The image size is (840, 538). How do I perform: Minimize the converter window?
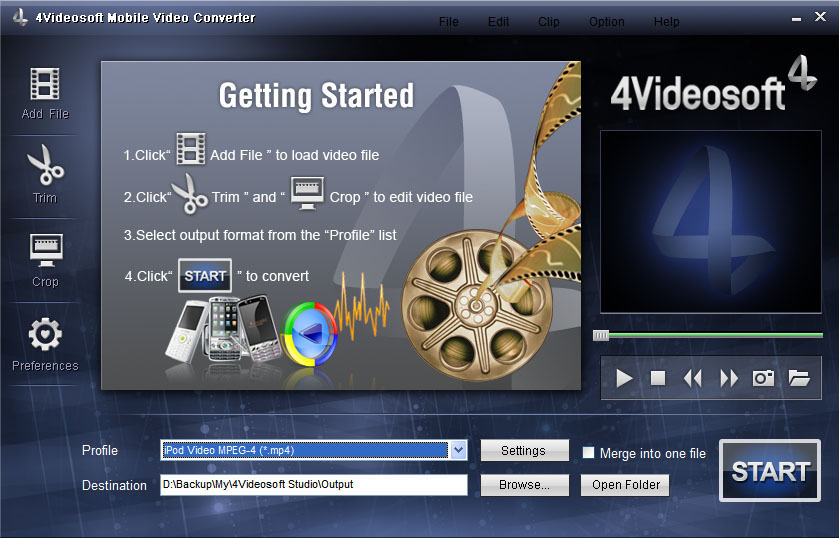coord(797,18)
